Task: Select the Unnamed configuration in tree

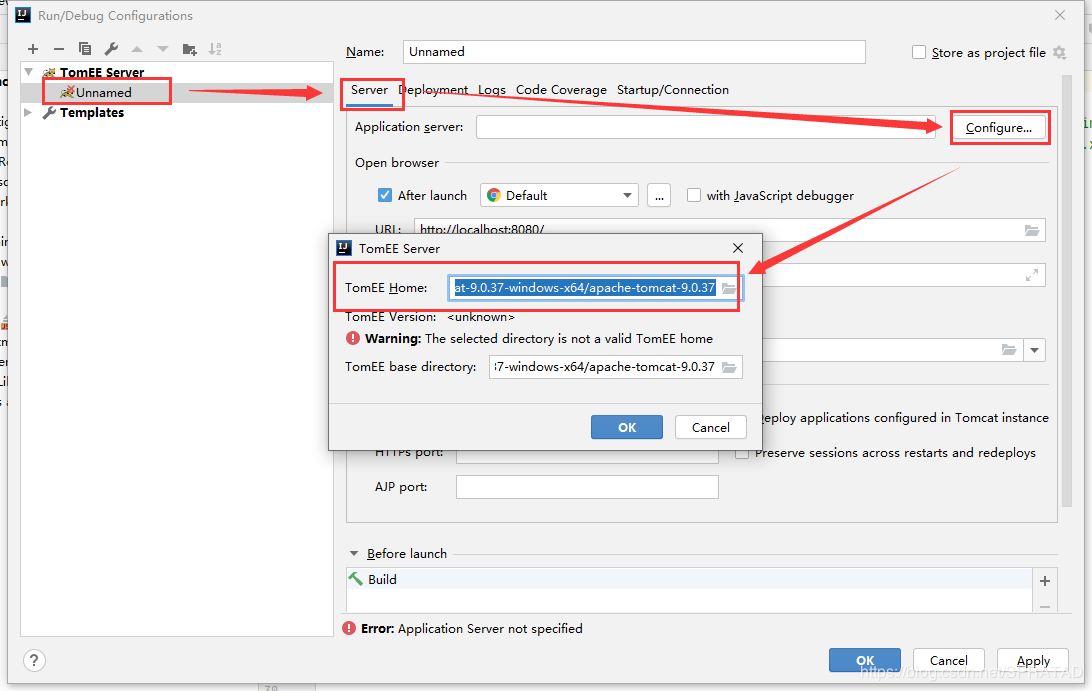Action: (x=103, y=92)
